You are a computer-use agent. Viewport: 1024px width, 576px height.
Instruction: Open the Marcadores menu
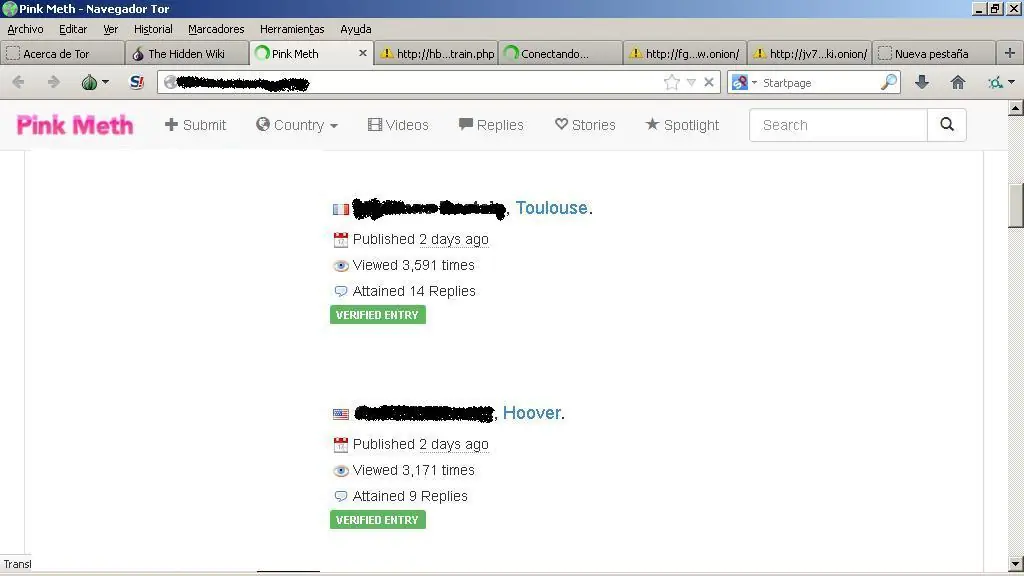coord(216,29)
